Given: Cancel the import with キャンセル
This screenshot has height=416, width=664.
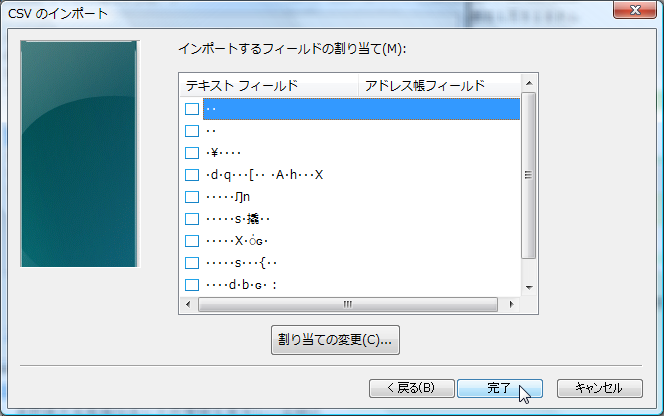Looking at the screenshot, I should pos(599,388).
